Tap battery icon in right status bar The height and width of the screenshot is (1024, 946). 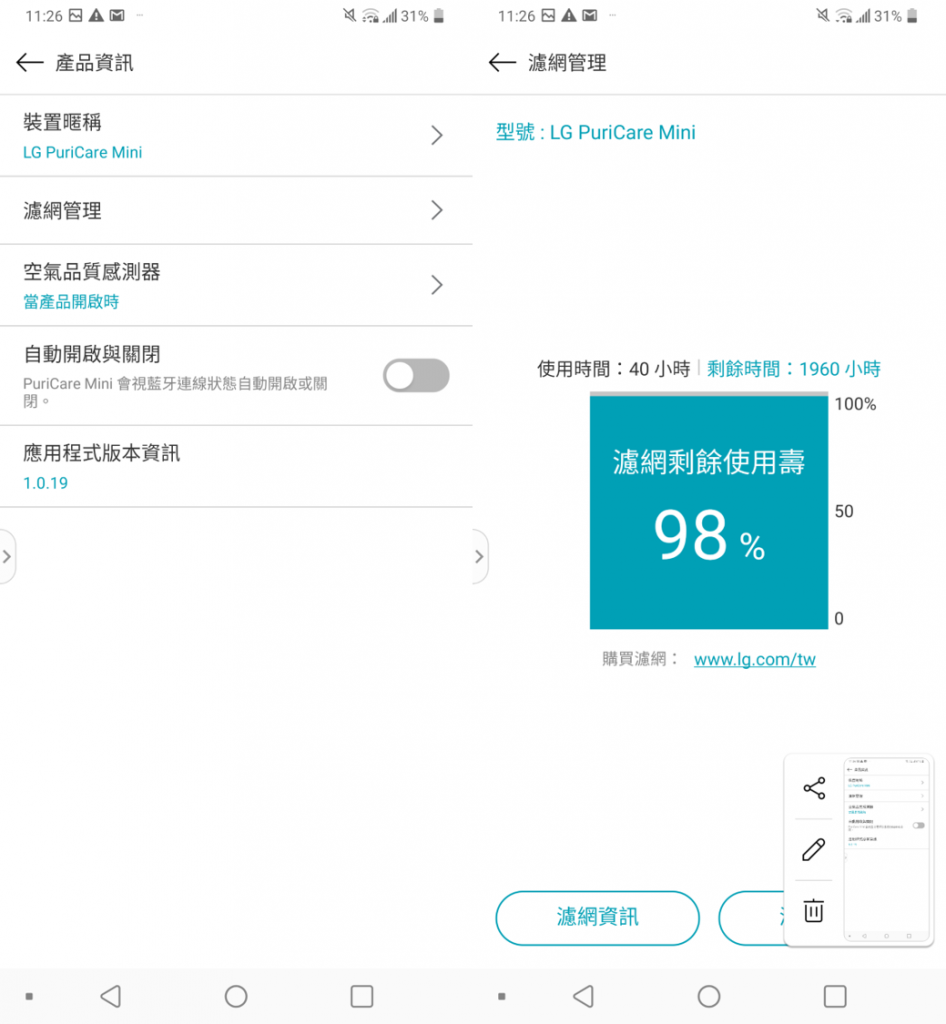click(x=912, y=16)
